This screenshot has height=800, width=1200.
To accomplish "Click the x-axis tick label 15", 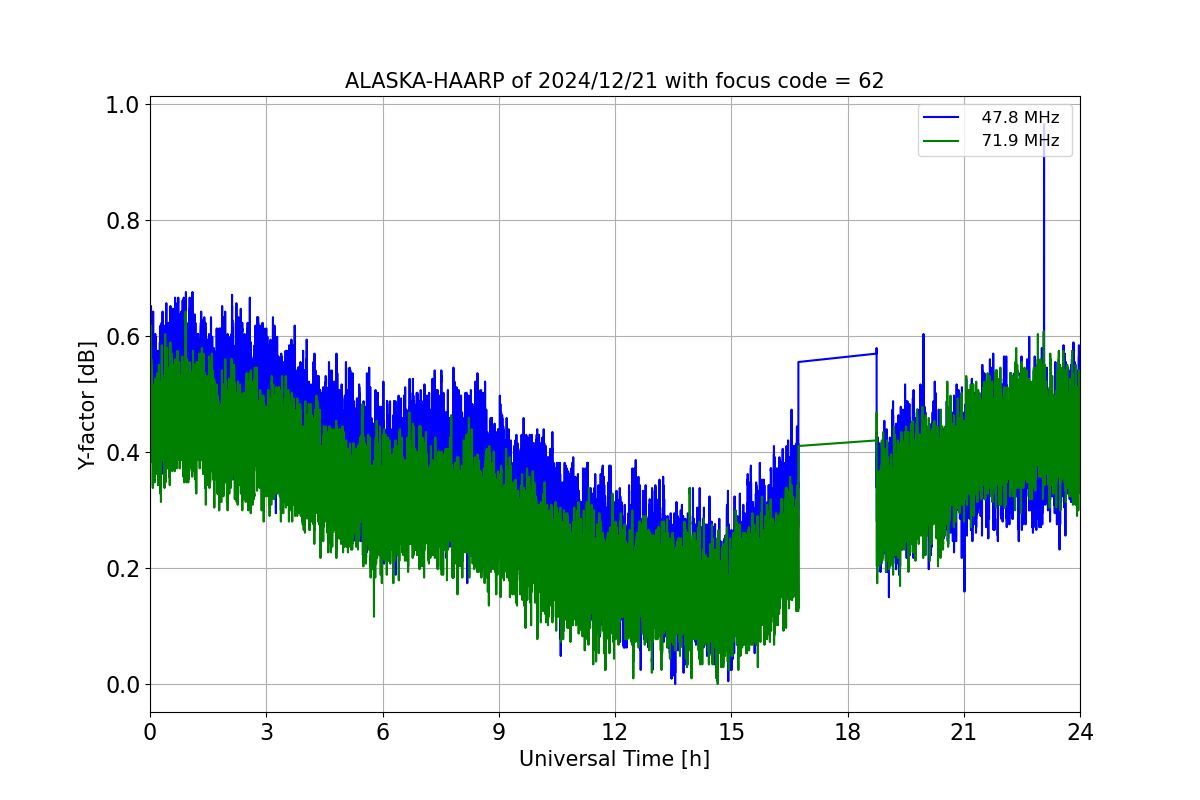I will pyautogui.click(x=731, y=732).
